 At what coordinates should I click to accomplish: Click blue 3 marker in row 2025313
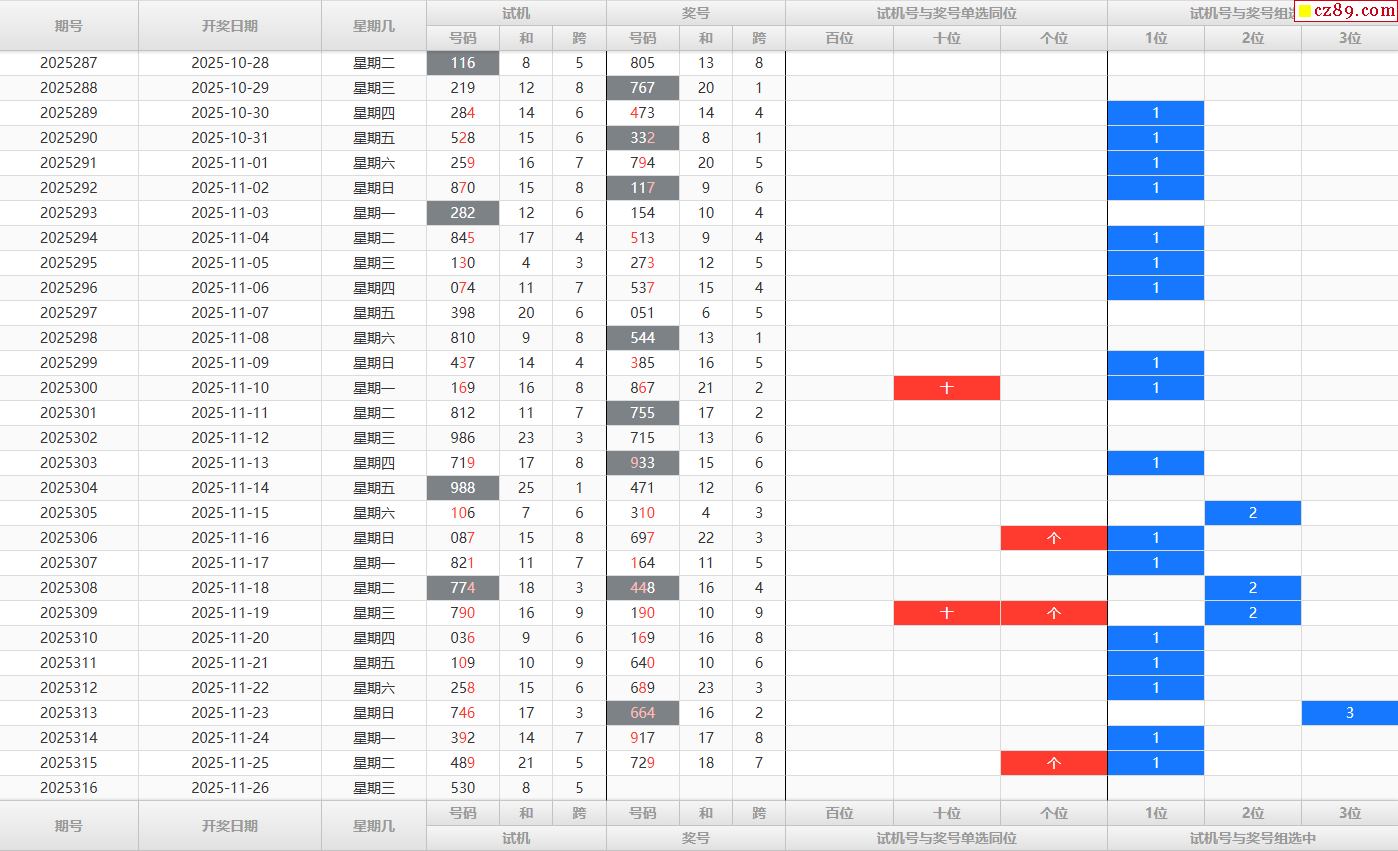1349,713
